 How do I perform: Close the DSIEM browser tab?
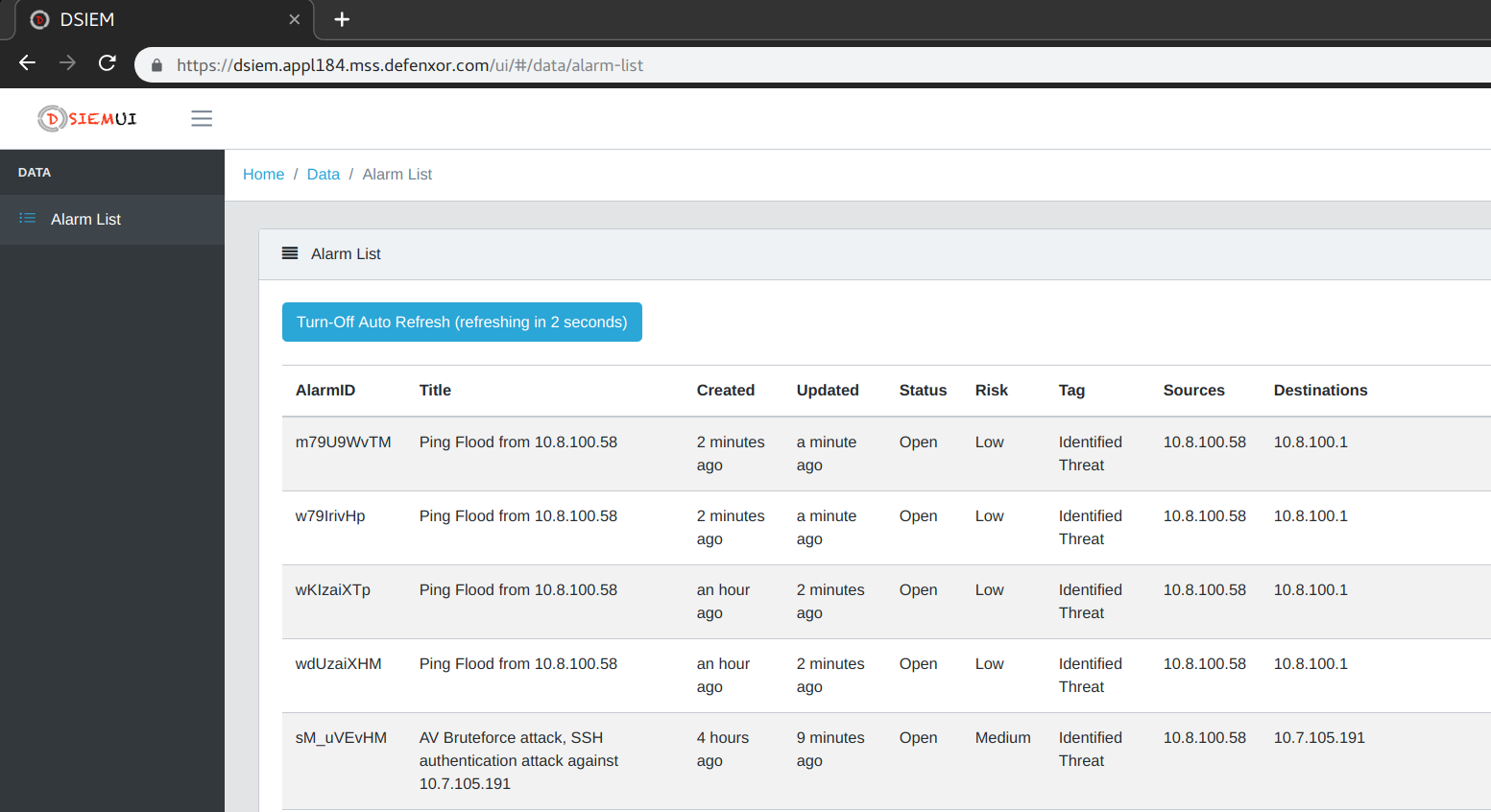coord(295,19)
